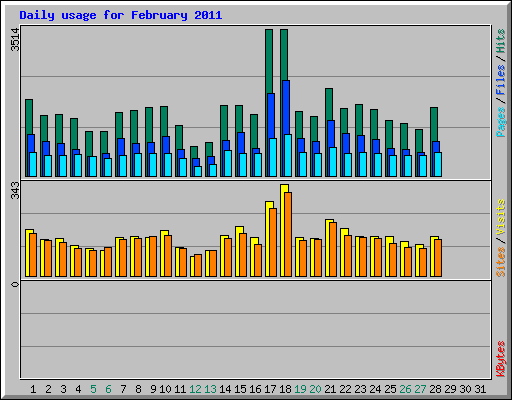Click day '14' on the x-axis
Image resolution: width=512 pixels, height=400 pixels.
point(225,389)
